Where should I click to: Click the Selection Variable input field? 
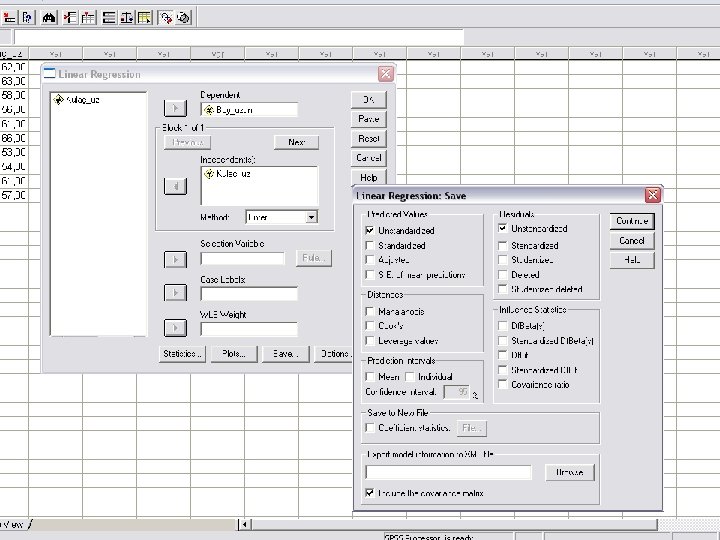tap(242, 259)
